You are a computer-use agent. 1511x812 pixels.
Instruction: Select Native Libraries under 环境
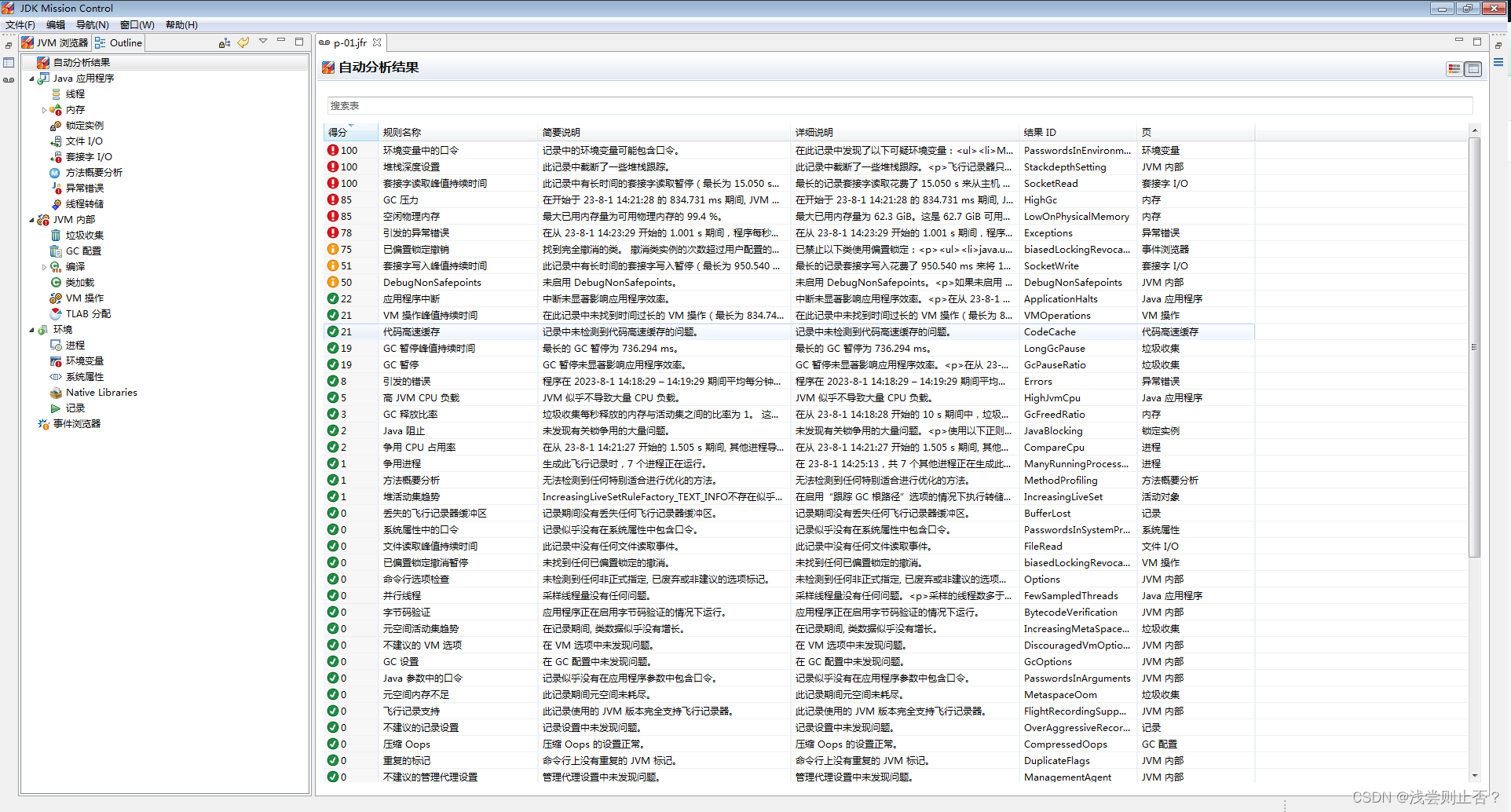101,392
